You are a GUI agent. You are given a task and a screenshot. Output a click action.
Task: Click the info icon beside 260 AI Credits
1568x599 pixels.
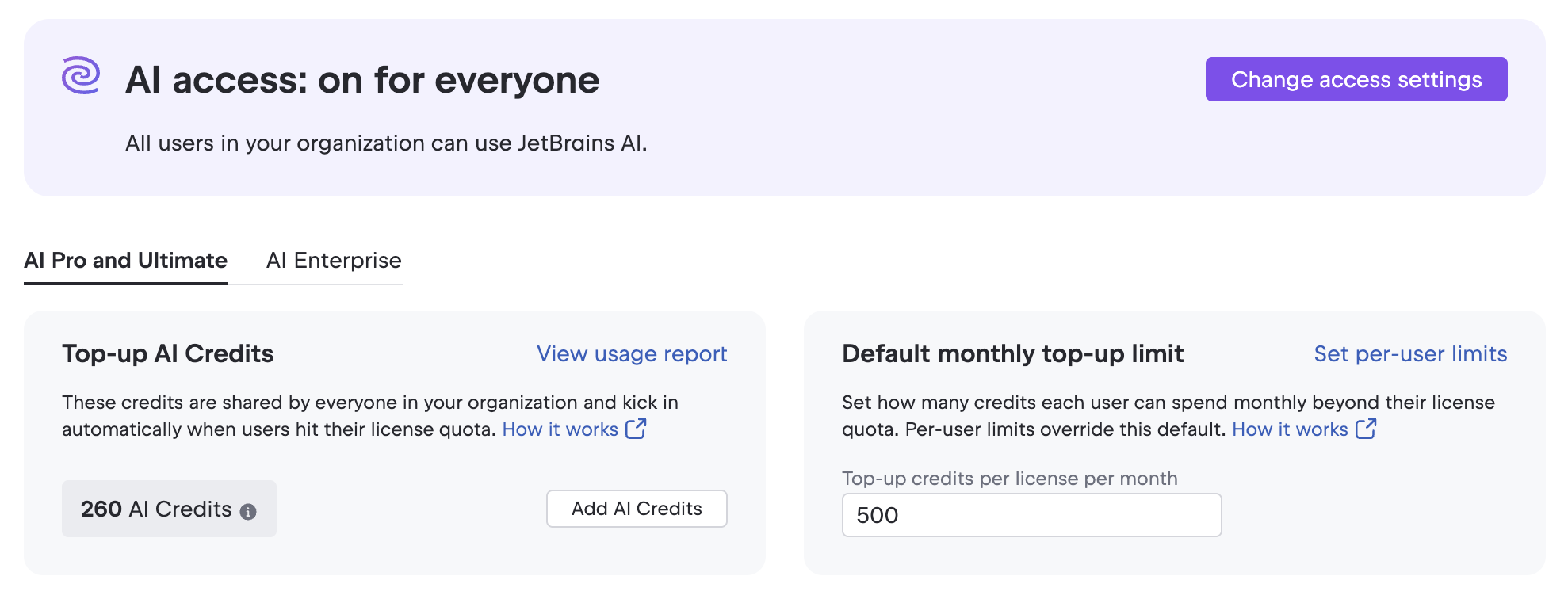click(248, 512)
